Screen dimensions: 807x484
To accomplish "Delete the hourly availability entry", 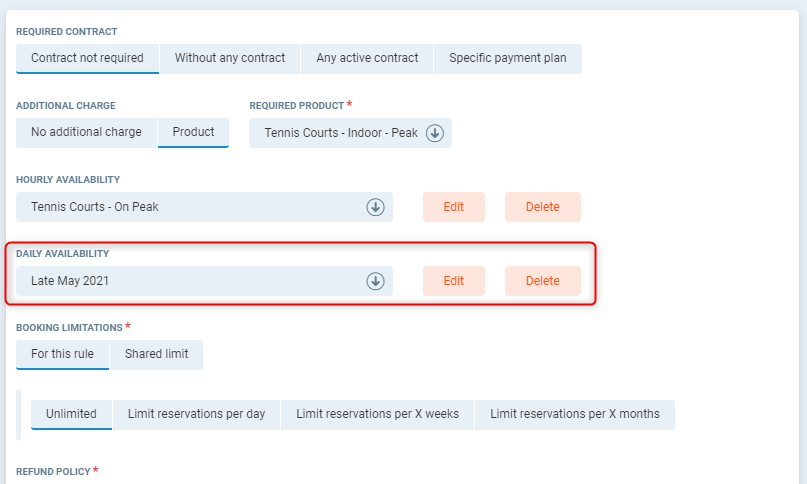I will (x=542, y=207).
